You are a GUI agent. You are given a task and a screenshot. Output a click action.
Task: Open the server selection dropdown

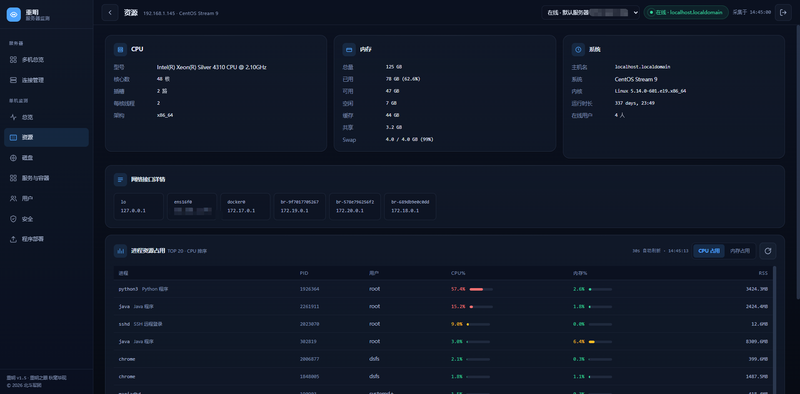click(590, 12)
